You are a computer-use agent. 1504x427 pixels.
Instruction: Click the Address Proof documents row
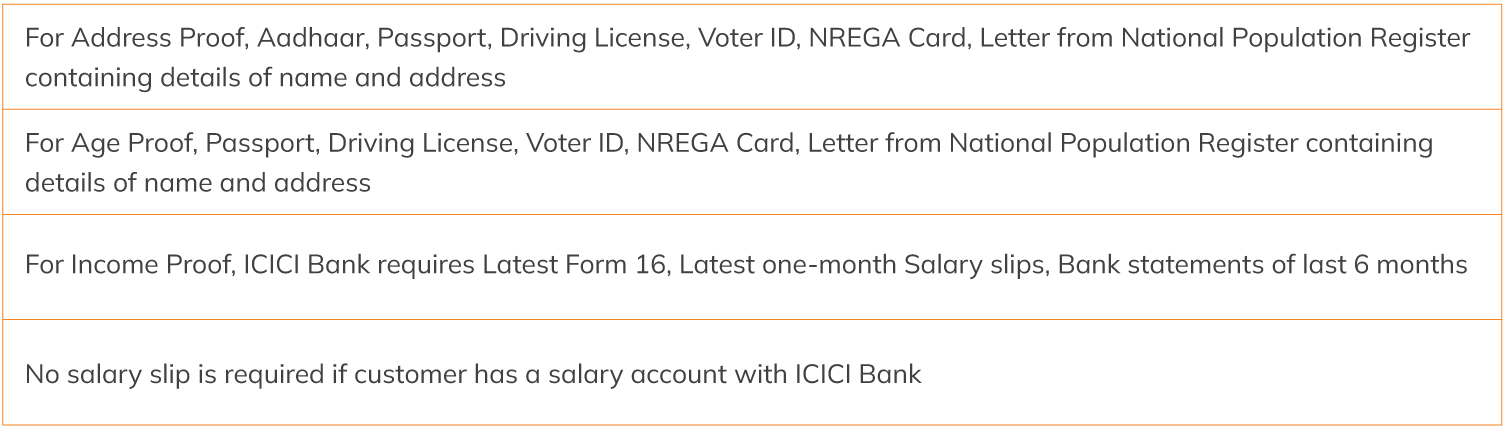tap(750, 57)
